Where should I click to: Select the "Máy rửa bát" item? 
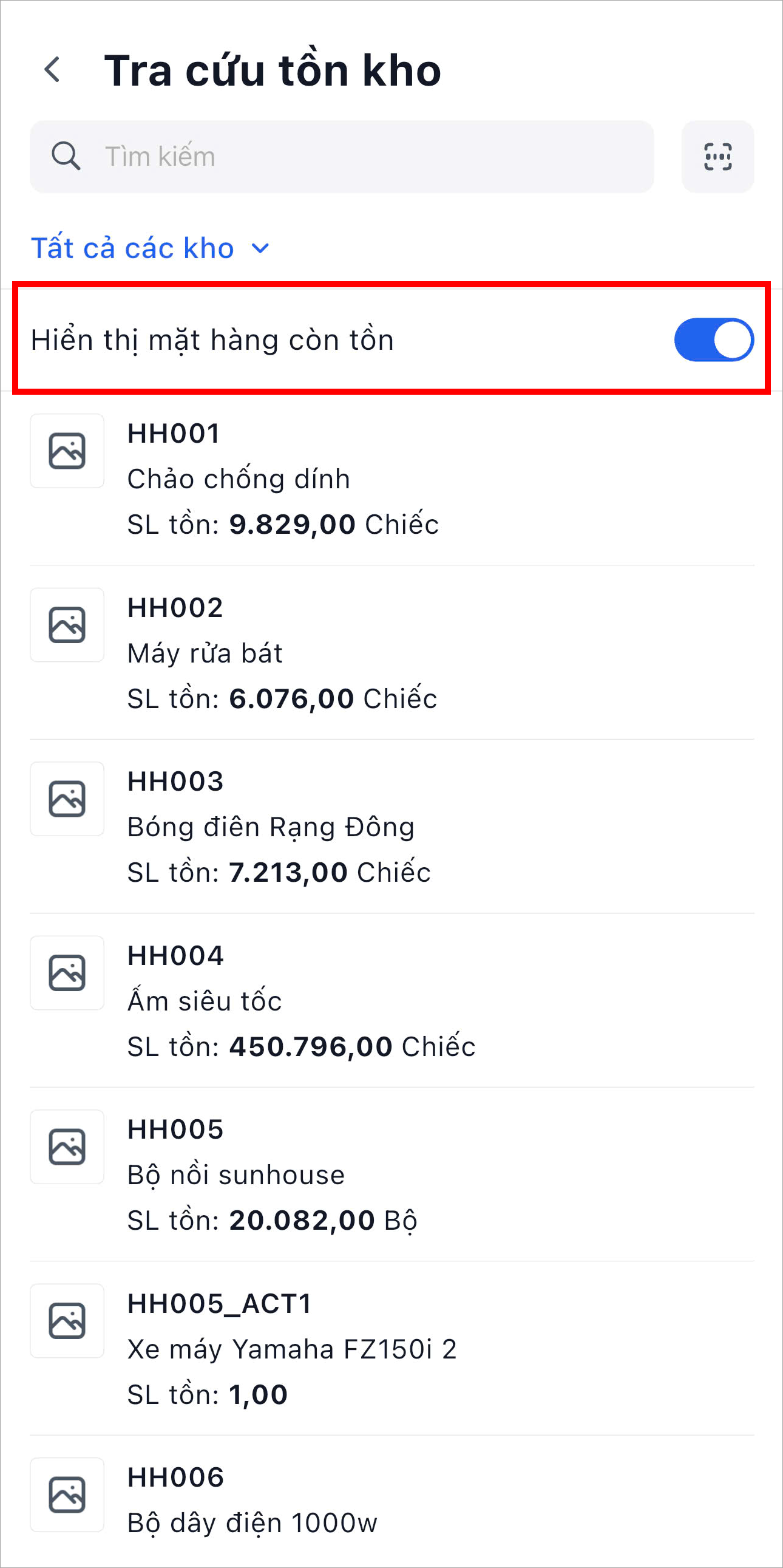pyautogui.click(x=205, y=653)
